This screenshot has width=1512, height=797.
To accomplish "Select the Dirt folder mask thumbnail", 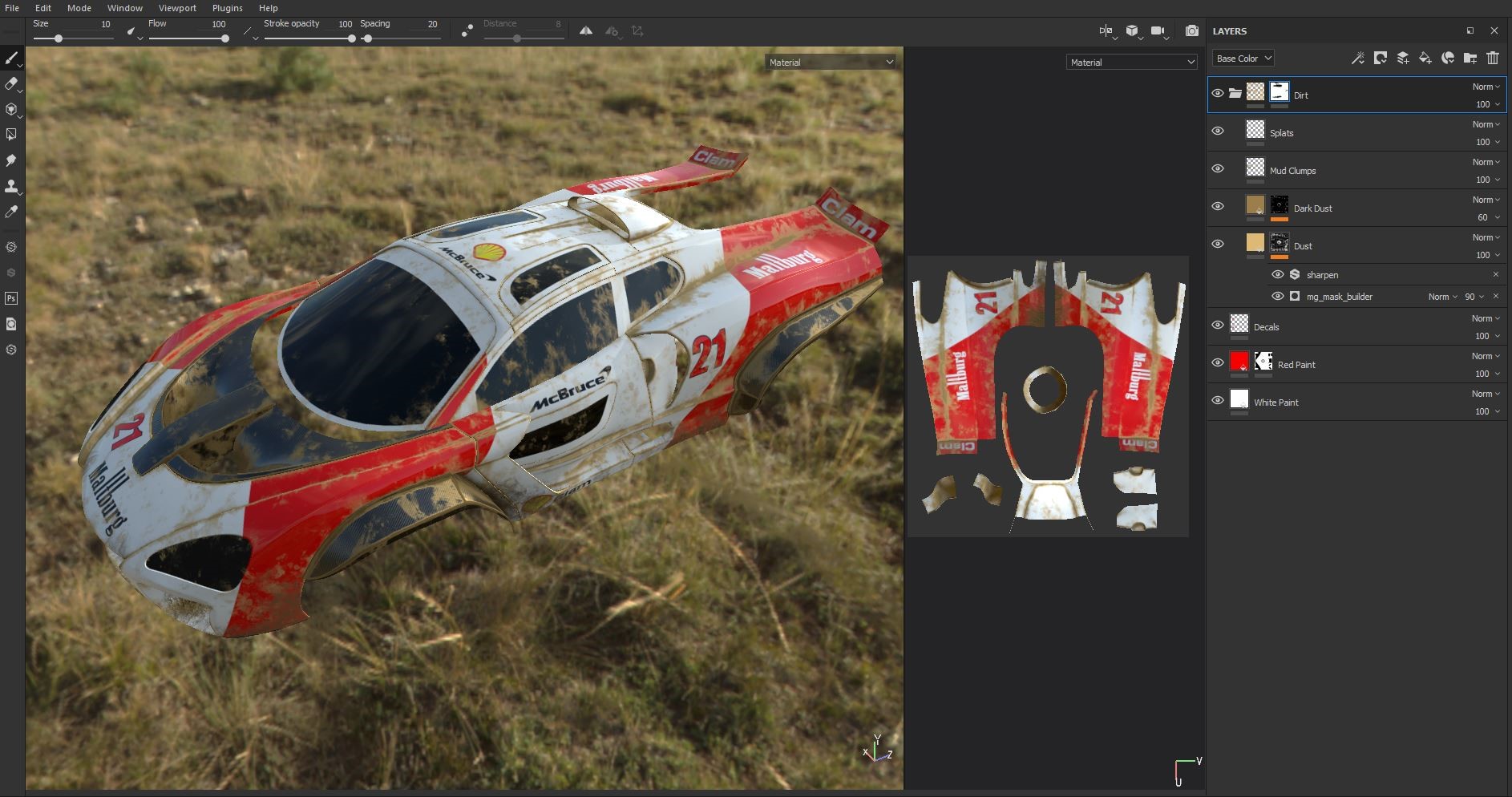I will point(1280,92).
